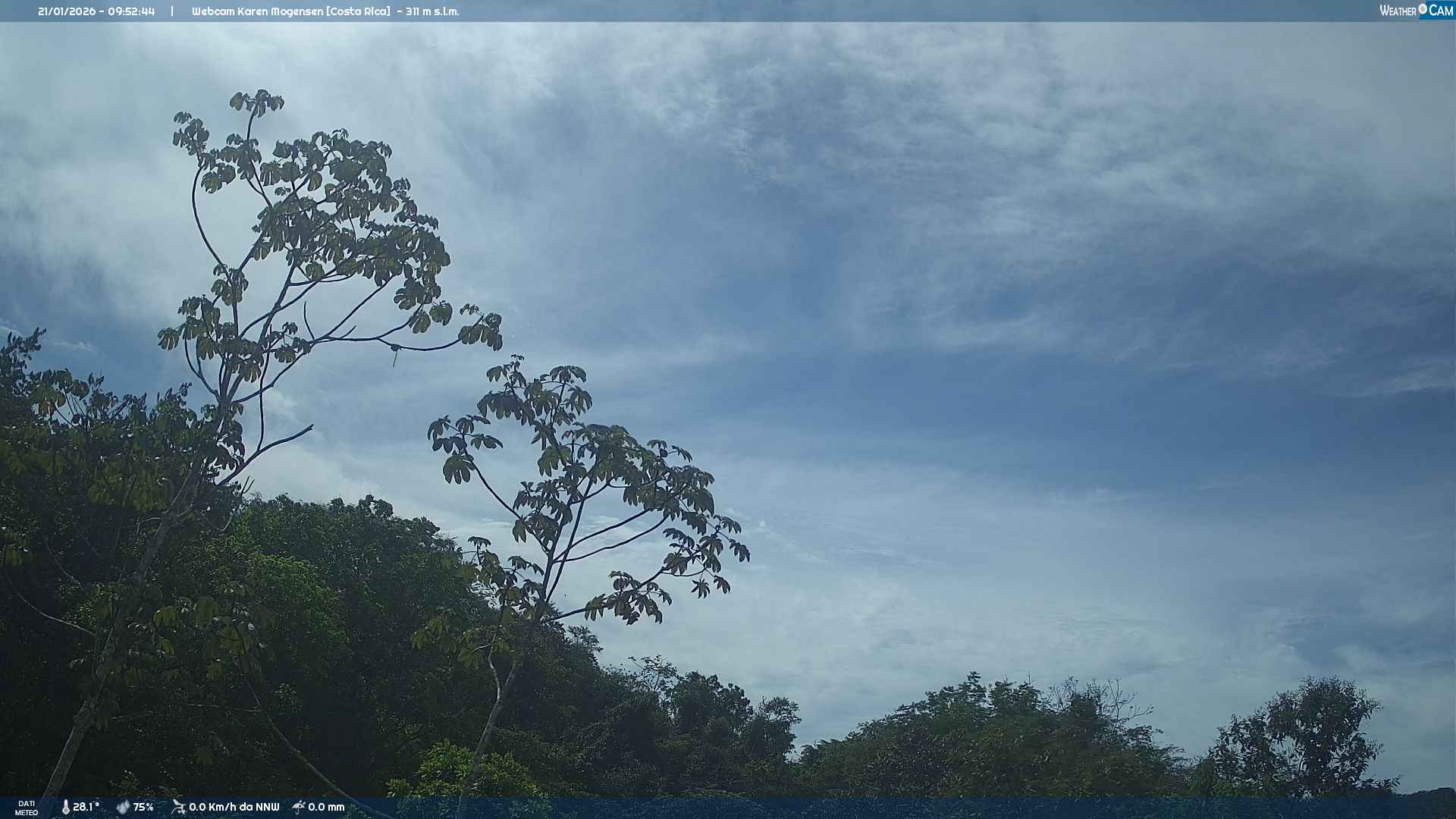This screenshot has width=1456, height=819.
Task: Click the 311 m s.l.m. altitude text
Action: click(432, 11)
